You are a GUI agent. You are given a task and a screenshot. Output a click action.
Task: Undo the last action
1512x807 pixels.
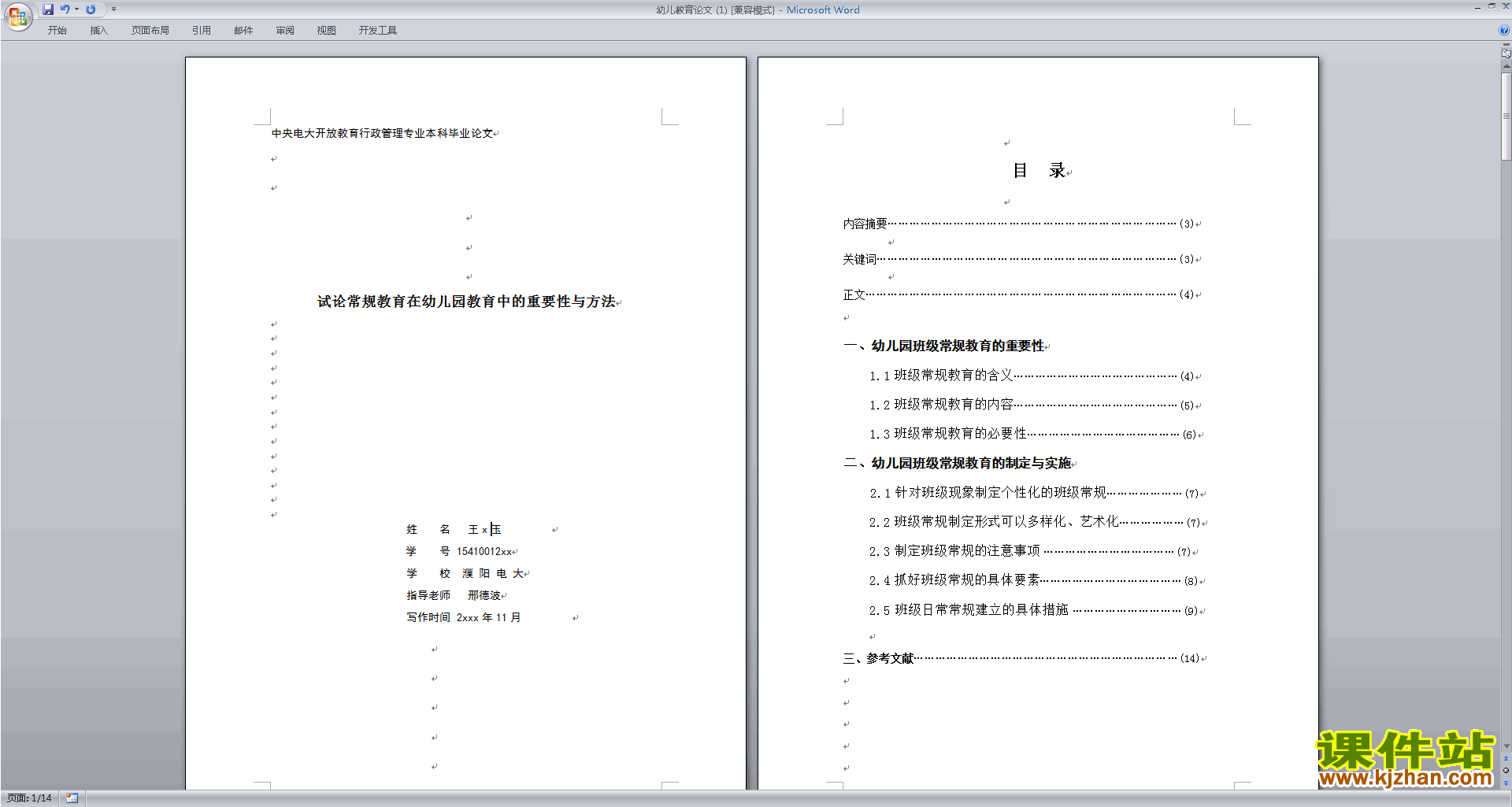65,9
